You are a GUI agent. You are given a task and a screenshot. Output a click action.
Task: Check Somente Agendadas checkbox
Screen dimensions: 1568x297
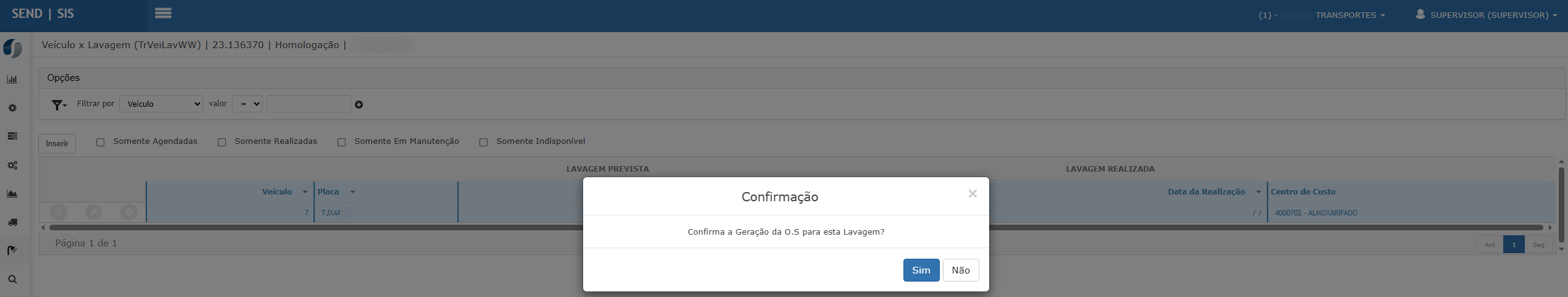point(101,143)
